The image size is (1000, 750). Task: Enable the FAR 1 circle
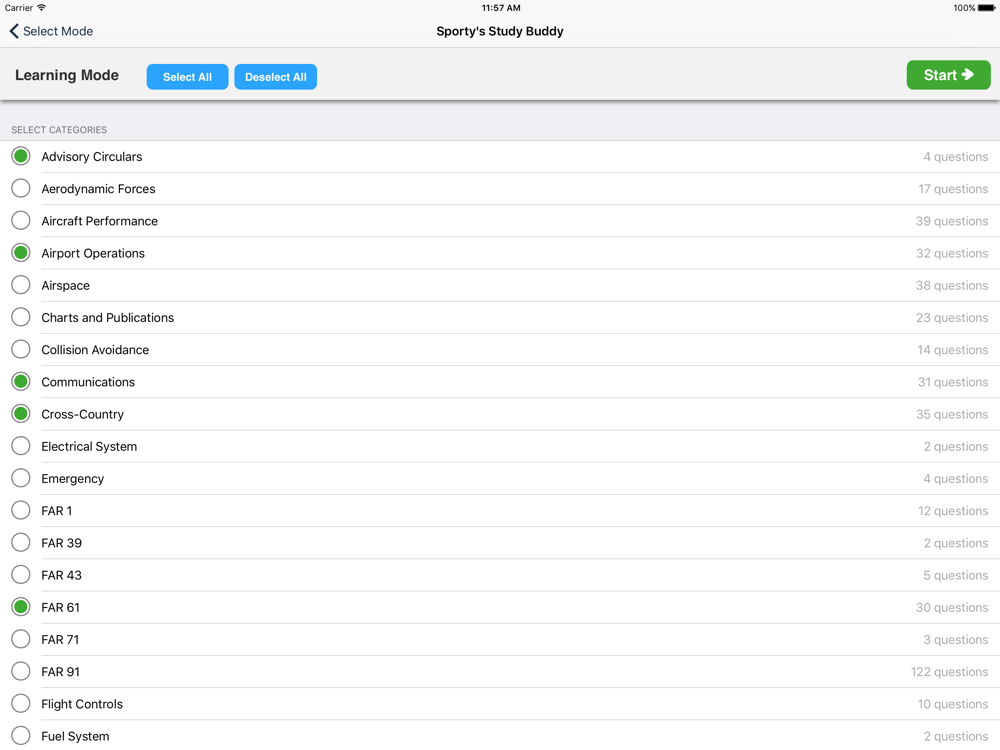coord(21,510)
